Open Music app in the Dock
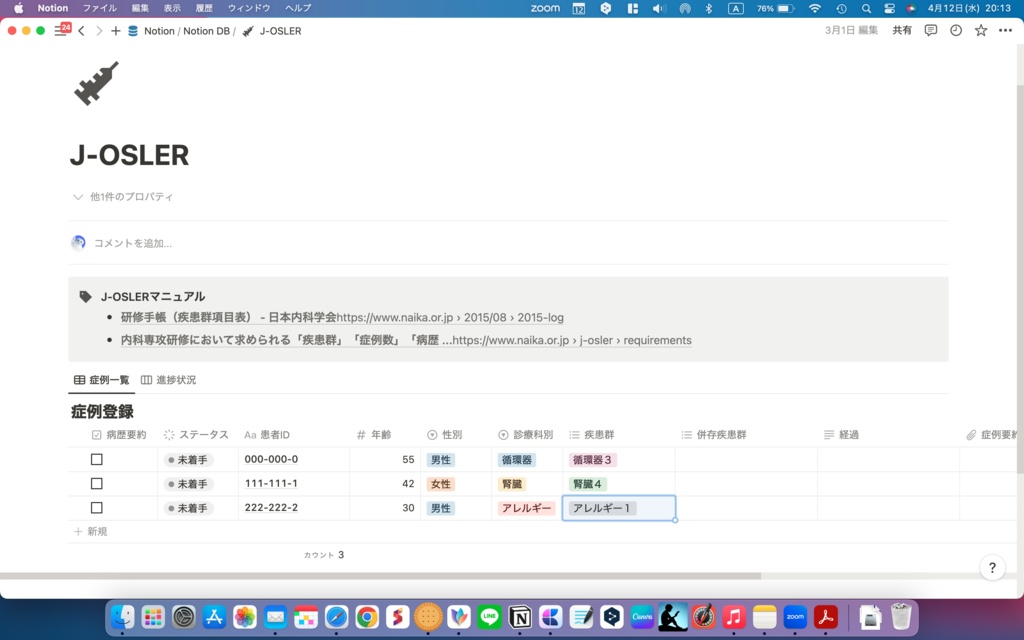 (x=734, y=616)
